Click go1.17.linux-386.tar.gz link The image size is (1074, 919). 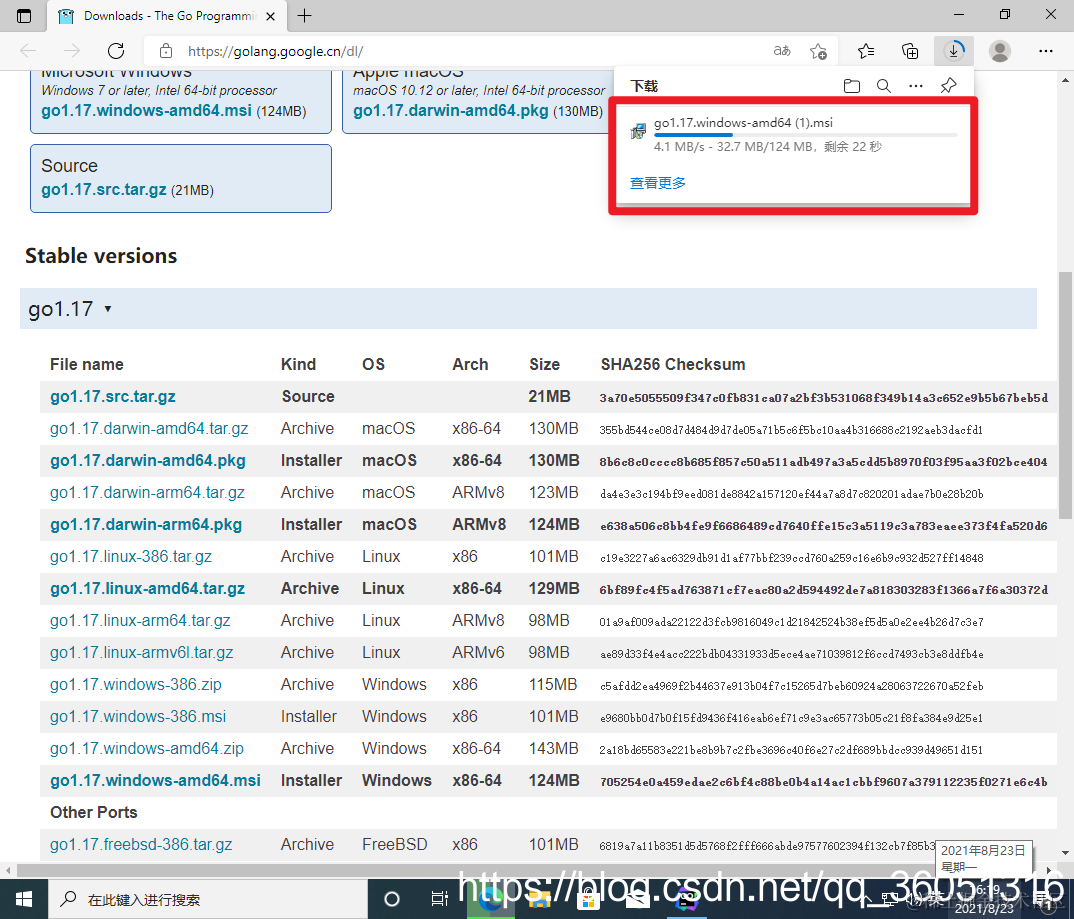[x=131, y=557]
